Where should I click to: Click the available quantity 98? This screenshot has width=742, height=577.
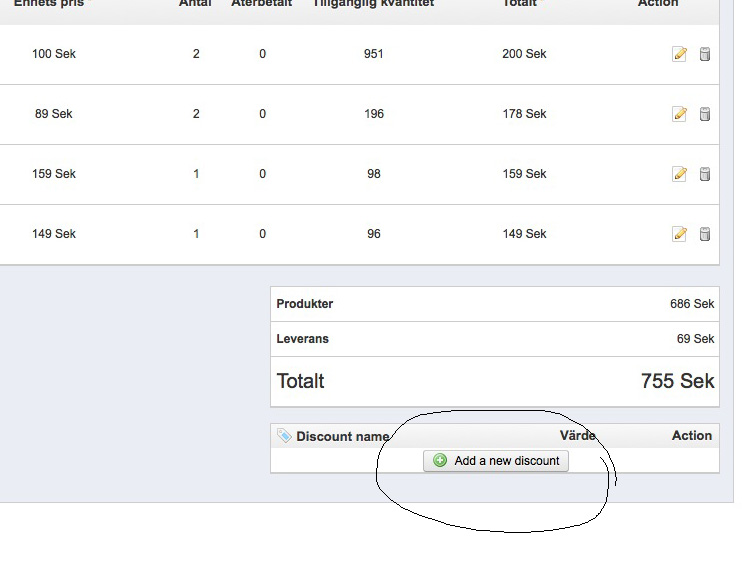pyautogui.click(x=373, y=174)
